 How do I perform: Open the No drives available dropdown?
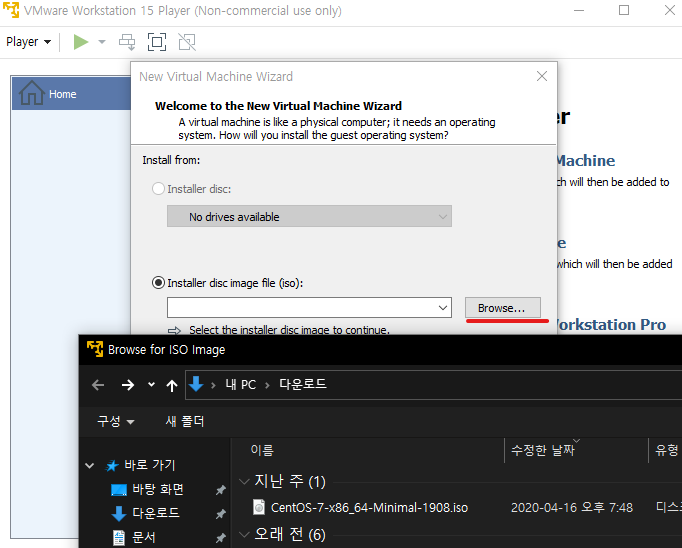[x=309, y=216]
